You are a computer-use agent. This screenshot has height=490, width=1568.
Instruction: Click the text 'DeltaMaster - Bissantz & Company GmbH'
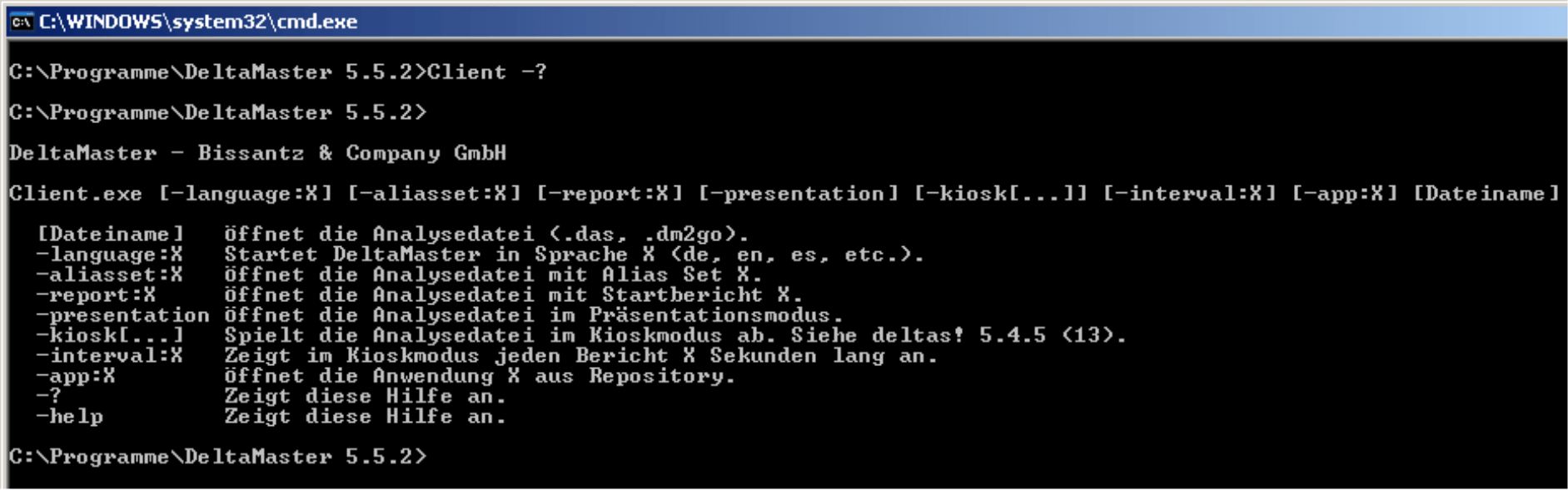(257, 154)
